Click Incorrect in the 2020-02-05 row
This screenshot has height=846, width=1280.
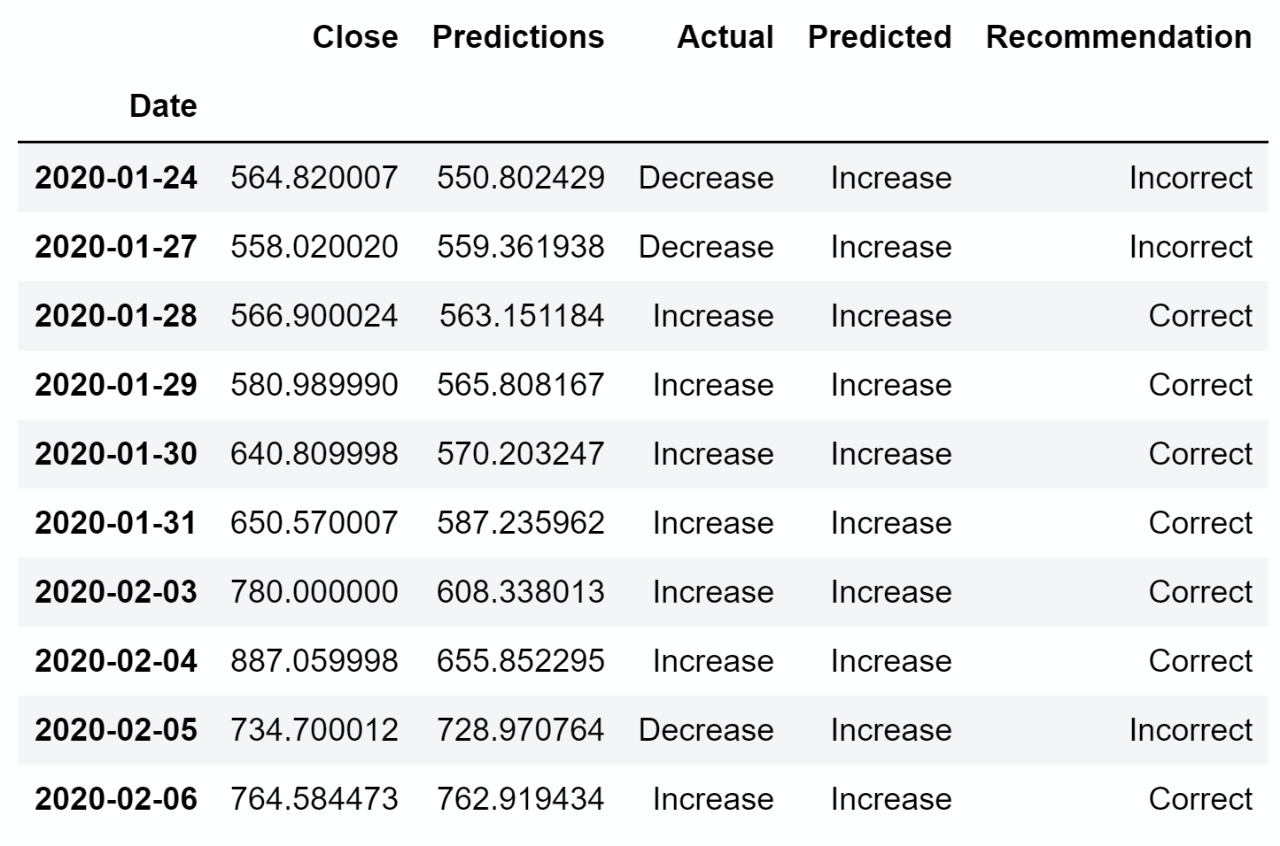click(1190, 730)
